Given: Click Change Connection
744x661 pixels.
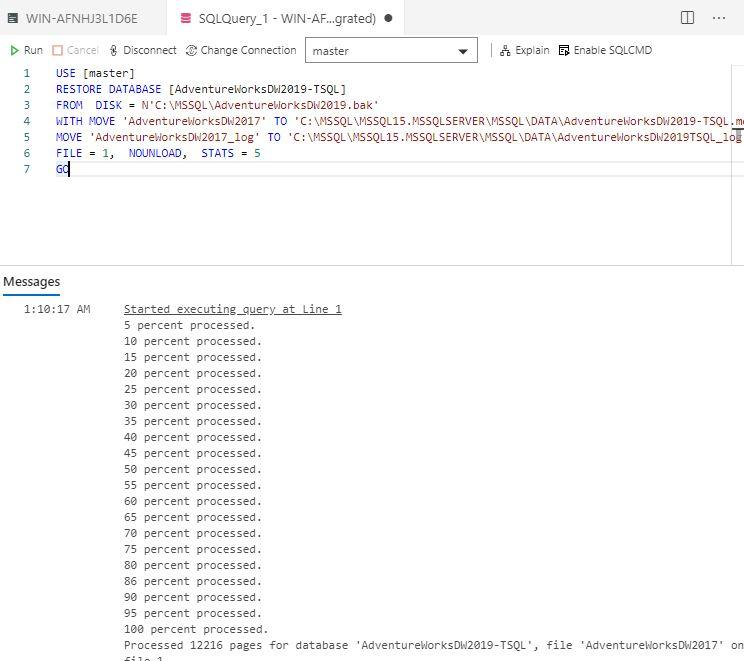Looking at the screenshot, I should point(241,50).
